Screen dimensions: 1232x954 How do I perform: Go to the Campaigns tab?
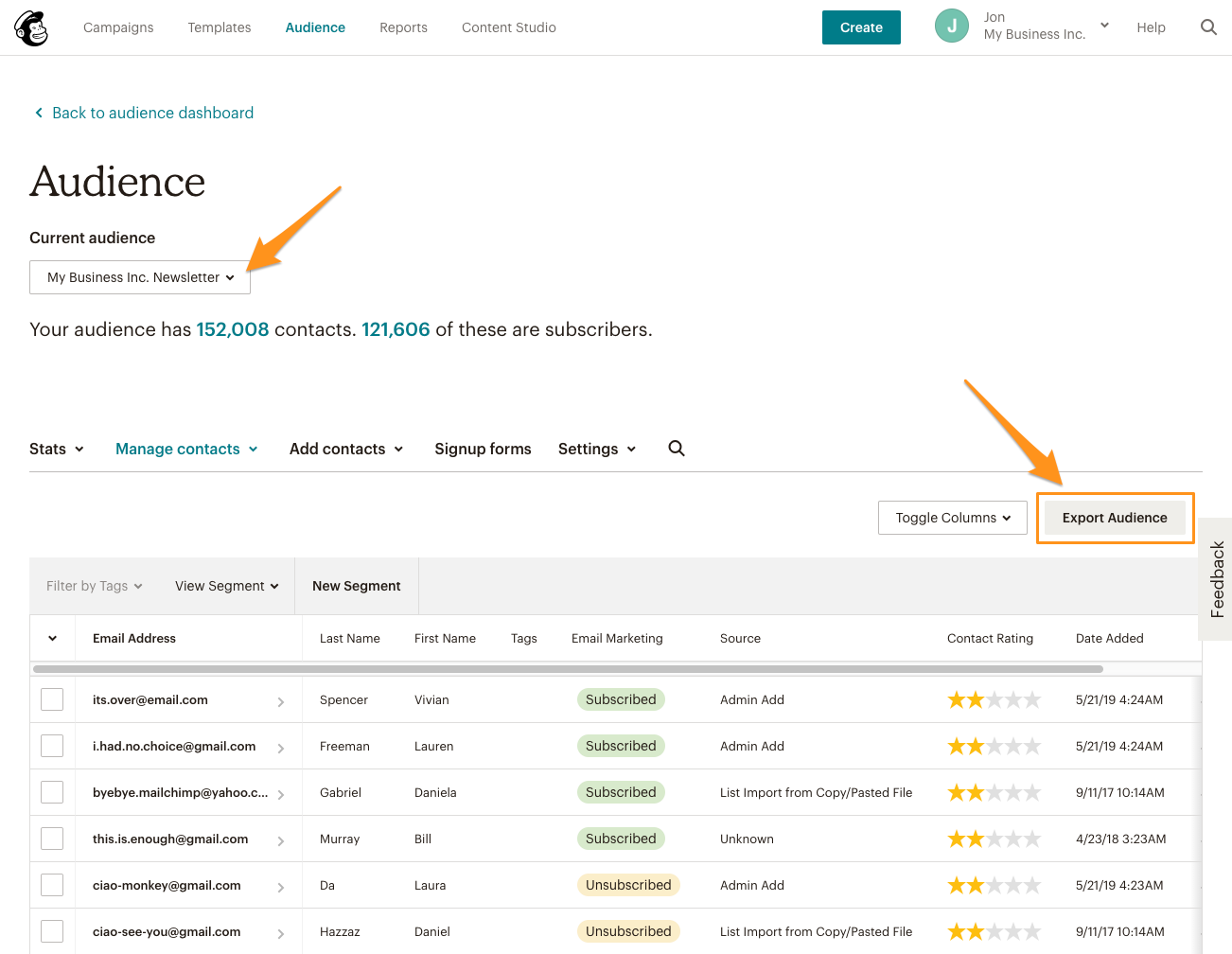pos(118,27)
